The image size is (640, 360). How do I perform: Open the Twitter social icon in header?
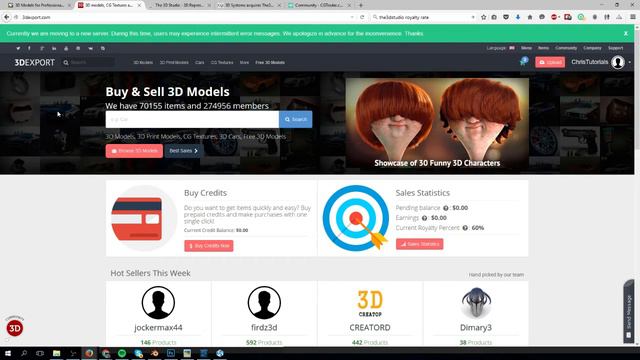pyautogui.click(x=18, y=48)
